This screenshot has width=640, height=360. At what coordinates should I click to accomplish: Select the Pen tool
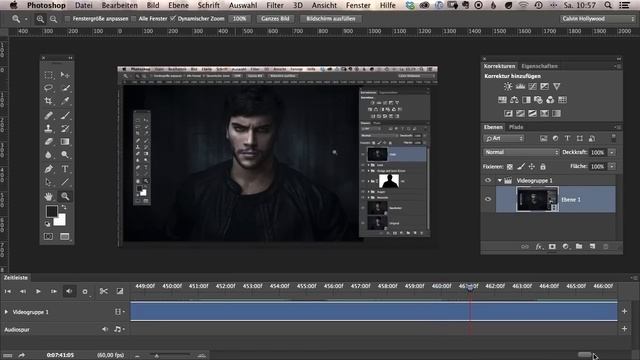[49, 169]
